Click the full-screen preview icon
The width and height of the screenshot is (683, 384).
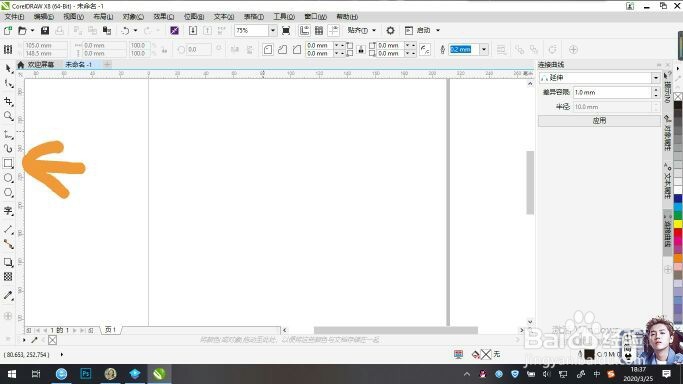(x=286, y=30)
